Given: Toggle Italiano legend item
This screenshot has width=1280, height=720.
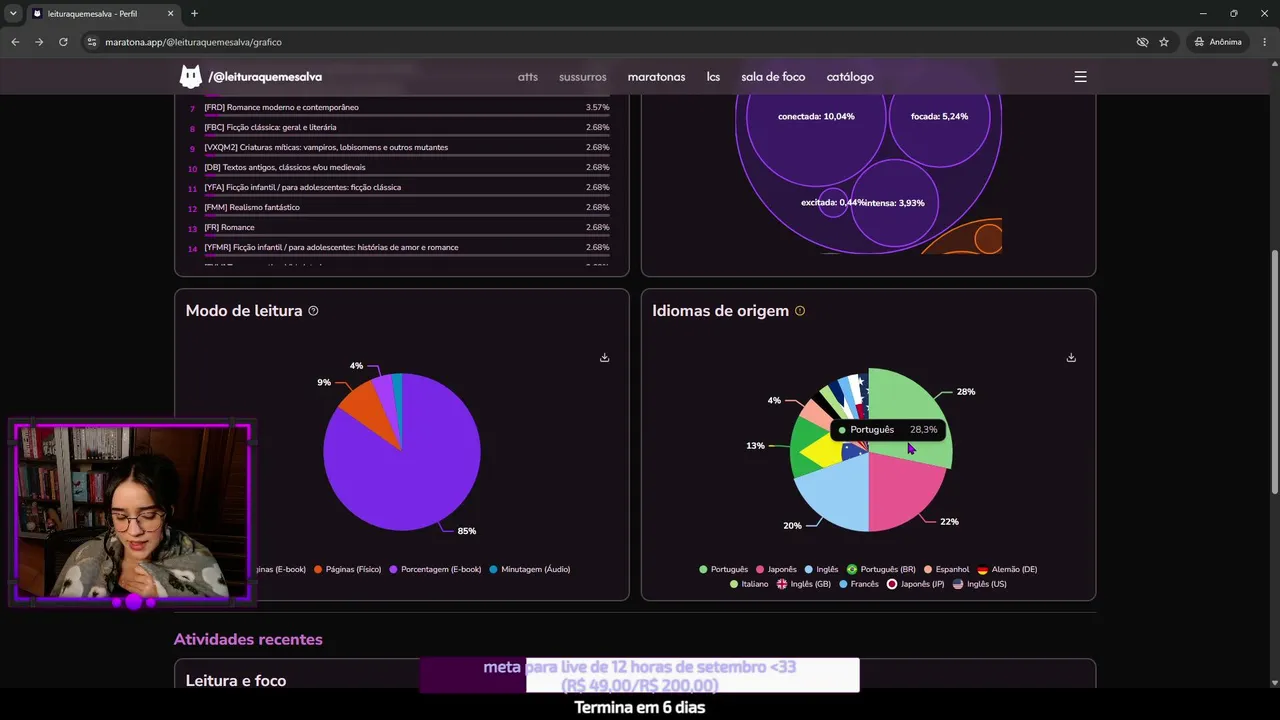Looking at the screenshot, I should 749,584.
